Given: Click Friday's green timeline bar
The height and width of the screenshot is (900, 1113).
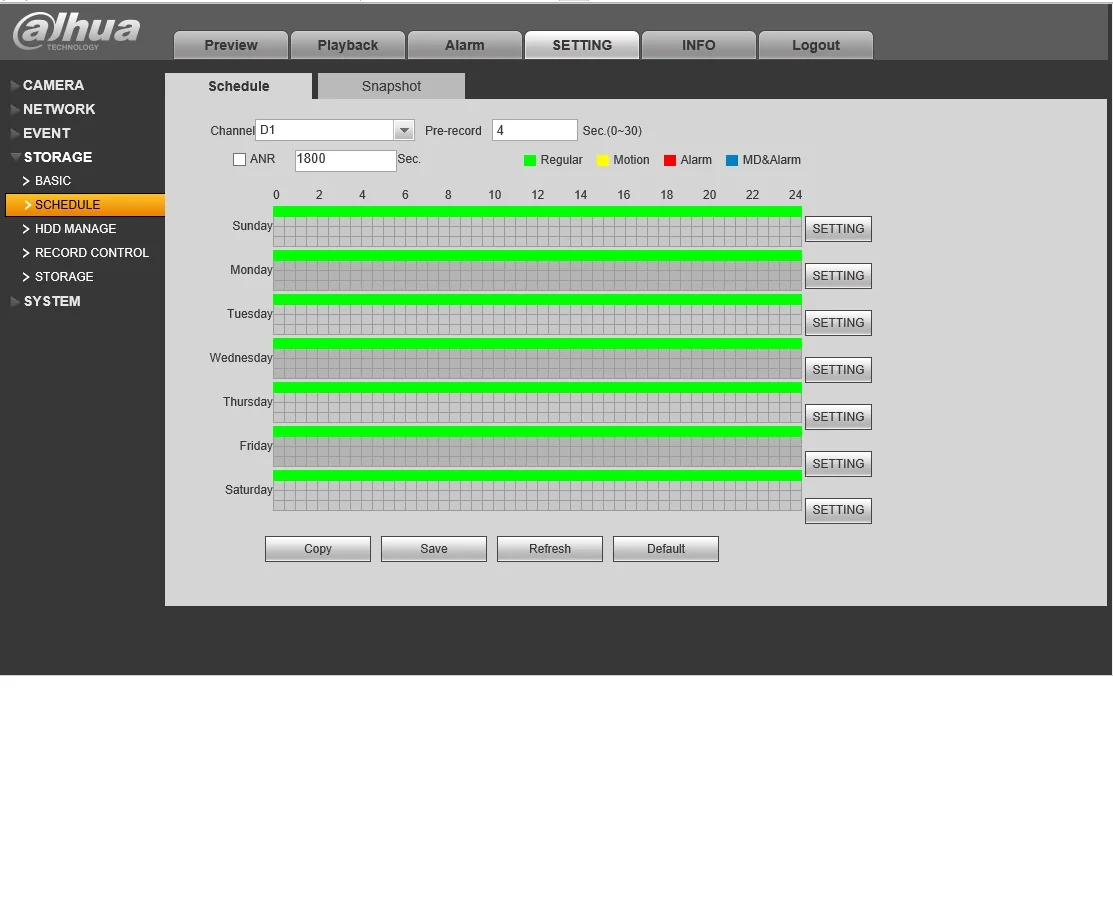Looking at the screenshot, I should point(537,432).
